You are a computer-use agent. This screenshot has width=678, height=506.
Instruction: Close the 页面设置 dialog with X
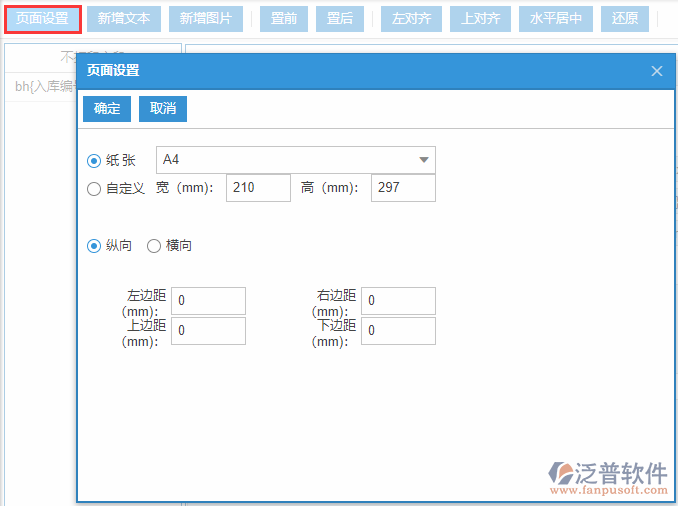(657, 71)
